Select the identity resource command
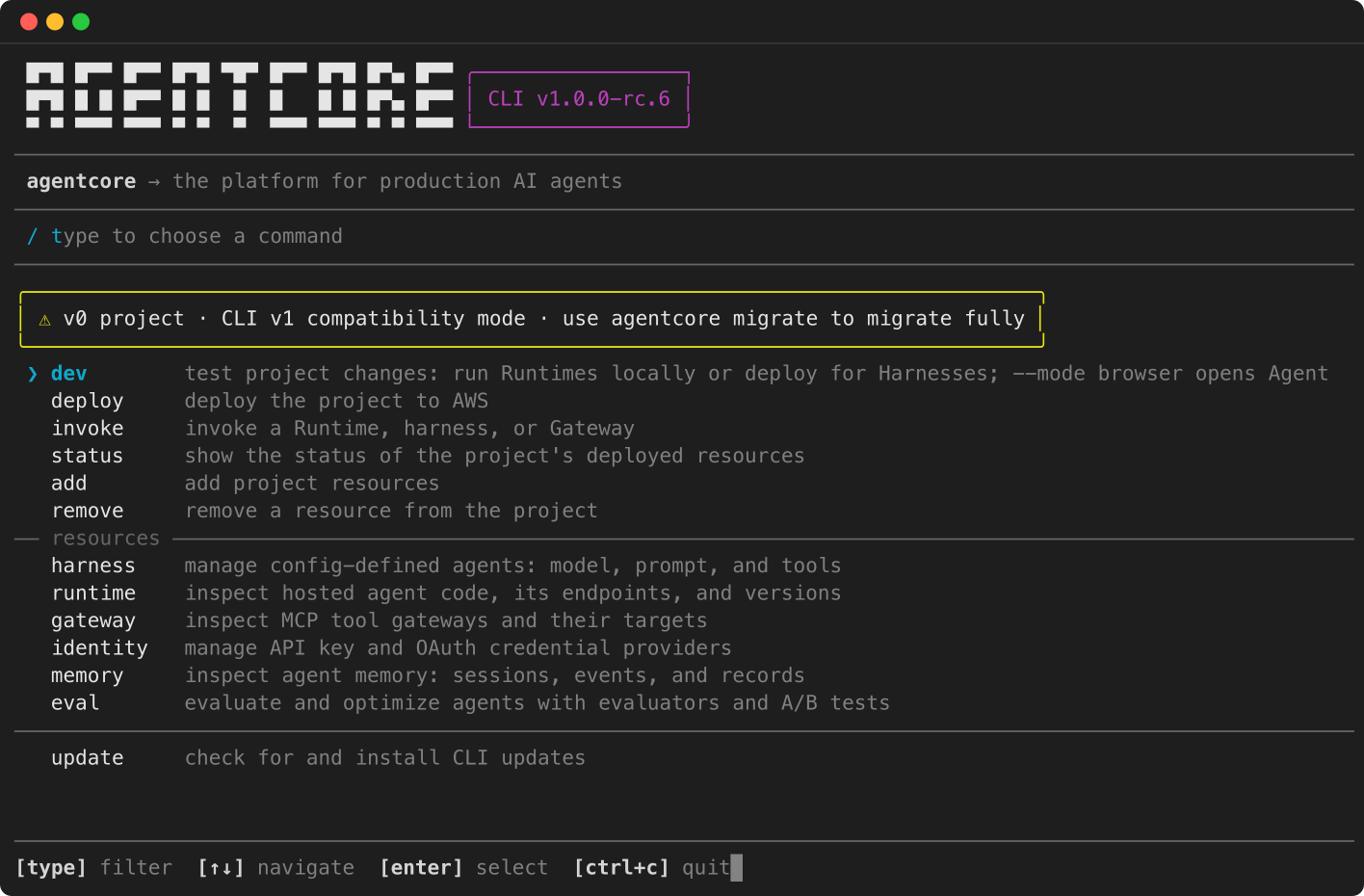 click(x=99, y=648)
